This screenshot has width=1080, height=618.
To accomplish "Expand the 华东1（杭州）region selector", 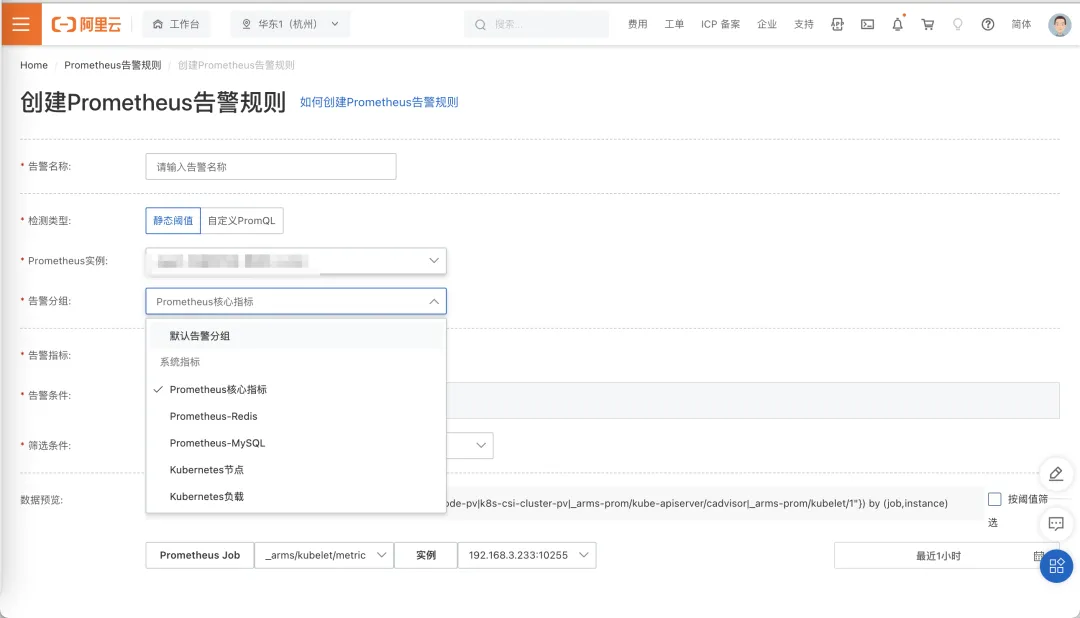I will [x=290, y=24].
